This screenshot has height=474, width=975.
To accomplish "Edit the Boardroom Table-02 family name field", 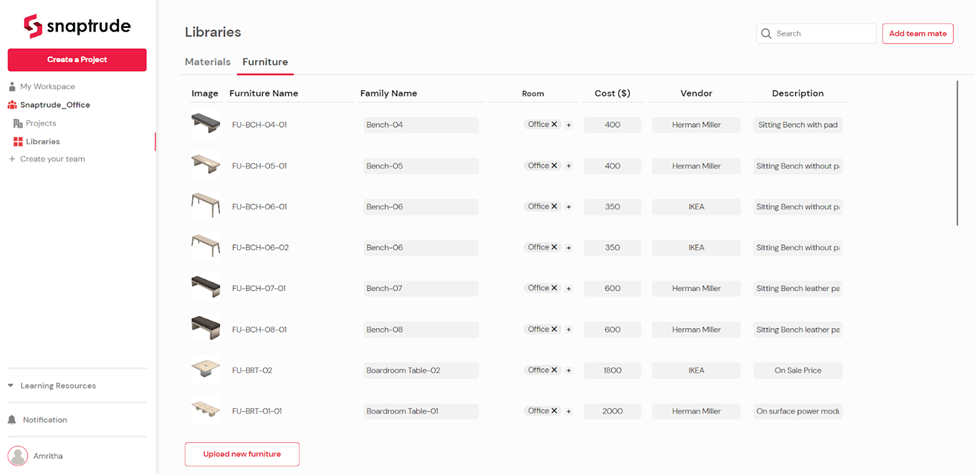I will (x=421, y=371).
